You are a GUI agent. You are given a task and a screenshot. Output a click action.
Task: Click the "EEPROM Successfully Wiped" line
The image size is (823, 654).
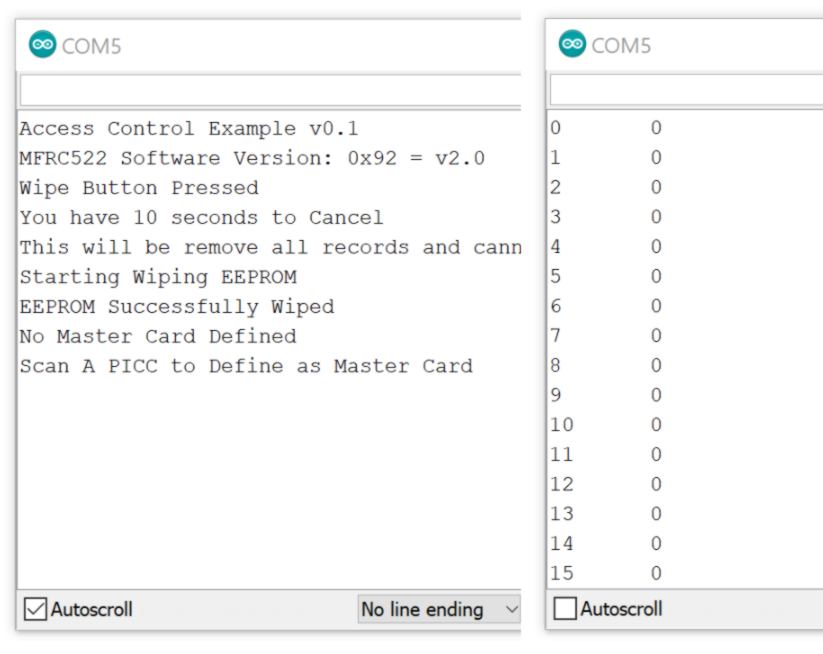click(176, 306)
